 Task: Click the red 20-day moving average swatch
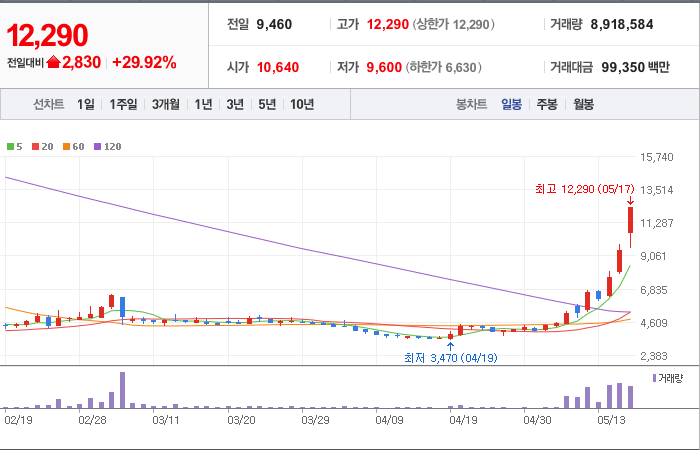click(x=36, y=146)
